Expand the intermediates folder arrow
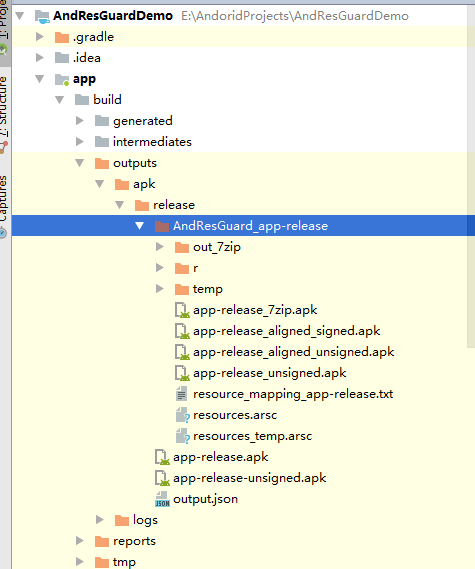This screenshot has height=569, width=475. pos(80,142)
